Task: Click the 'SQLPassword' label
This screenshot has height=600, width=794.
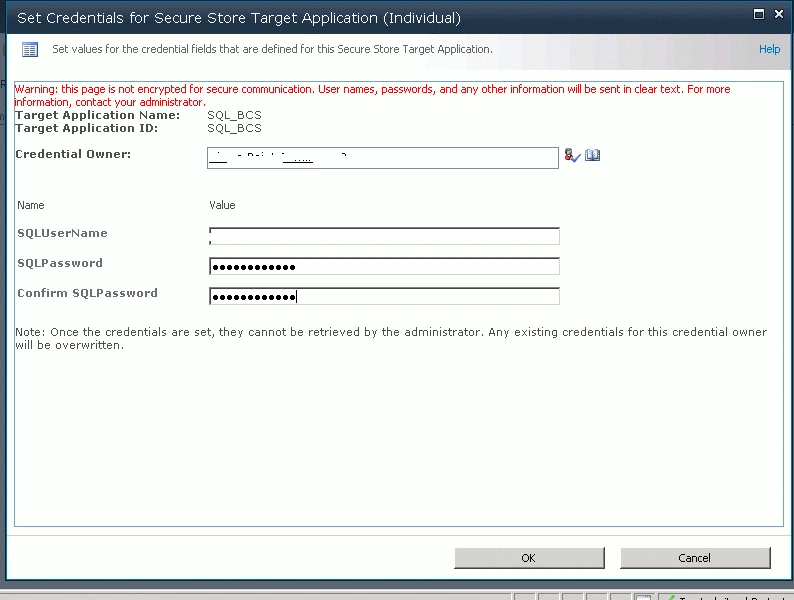Action: coord(60,263)
